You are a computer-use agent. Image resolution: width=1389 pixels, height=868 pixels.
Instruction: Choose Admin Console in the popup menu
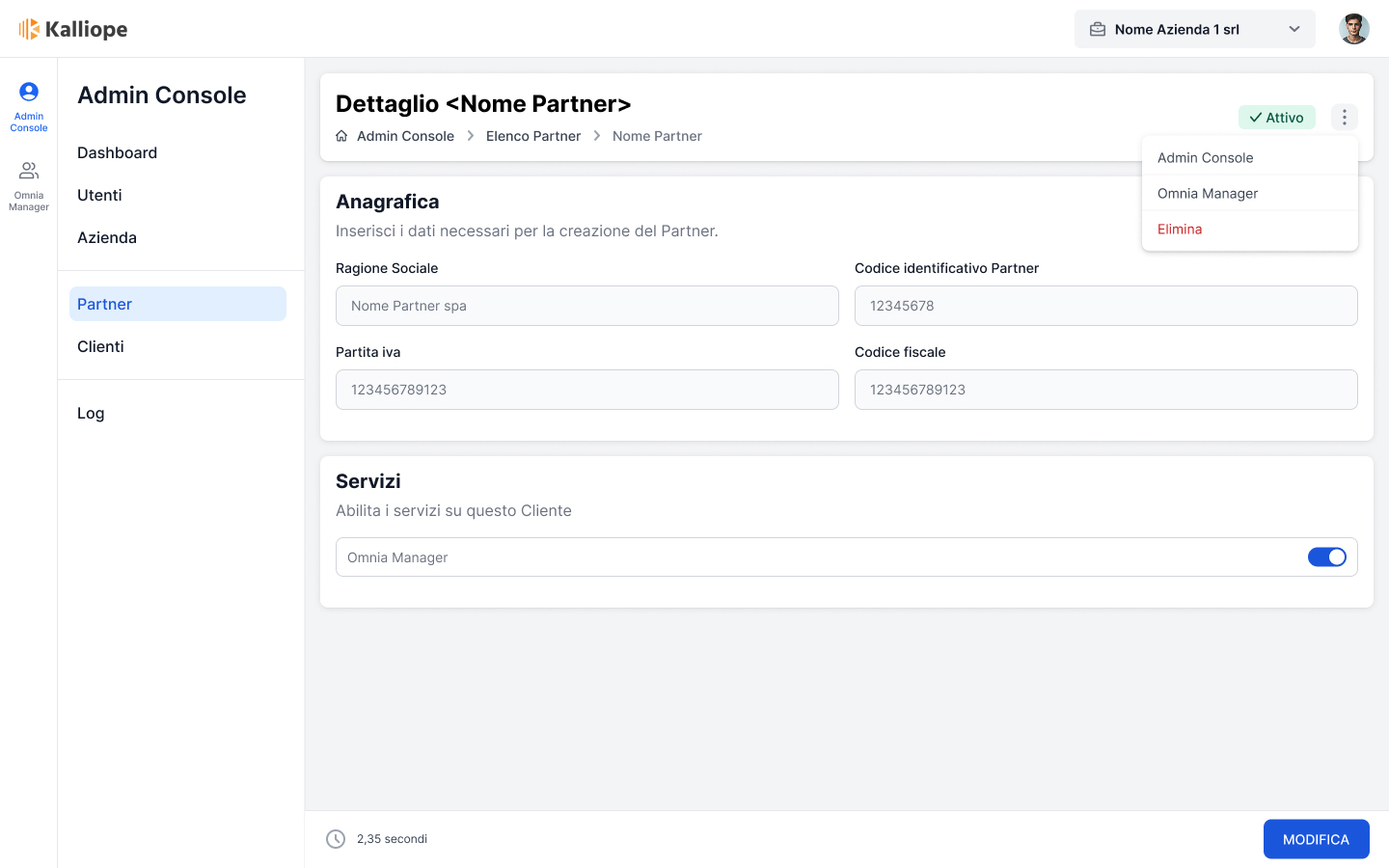pos(1206,158)
